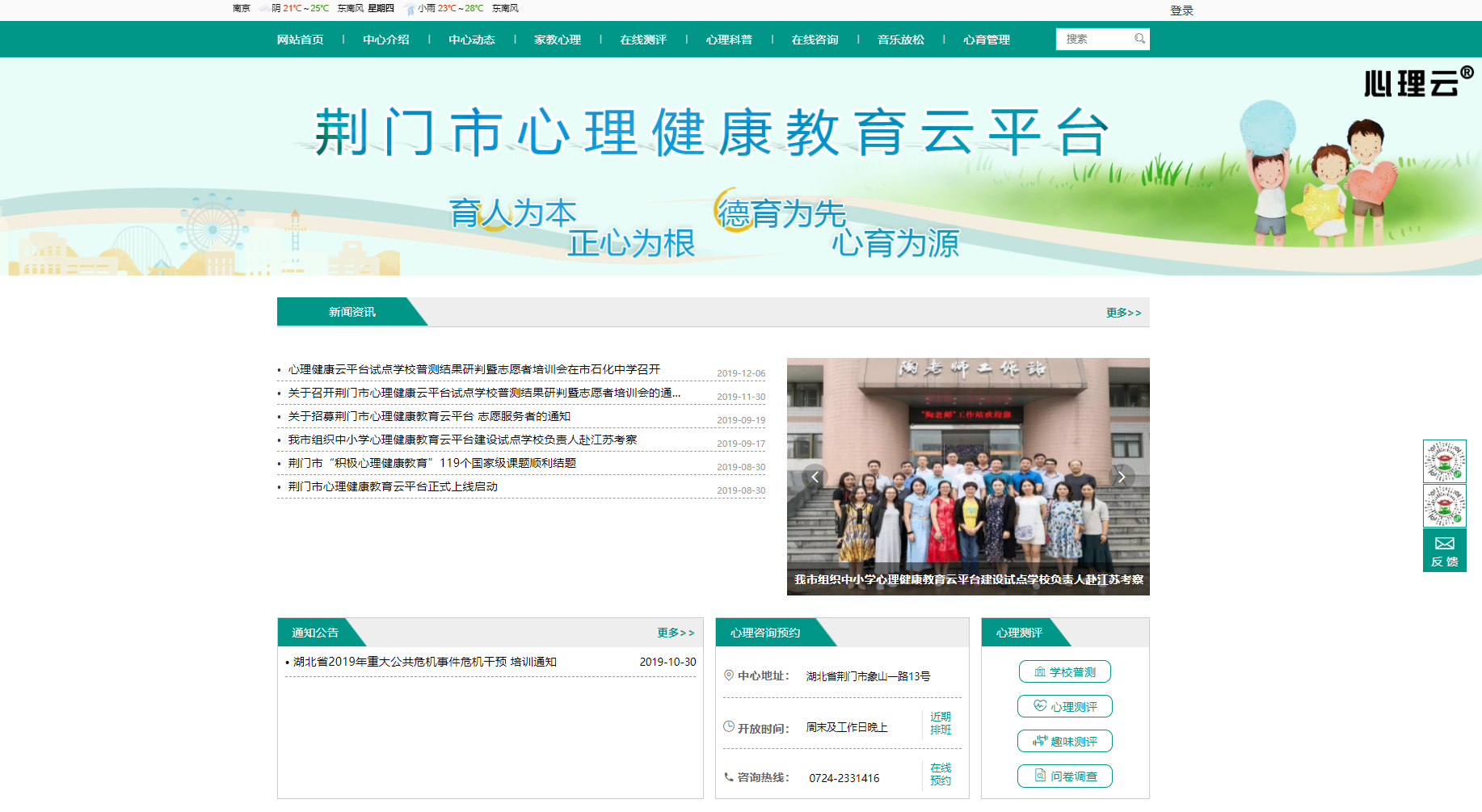This screenshot has width=1482, height=812.
Task: Click 周末及工作日晚上 opening hours text
Action: (847, 727)
